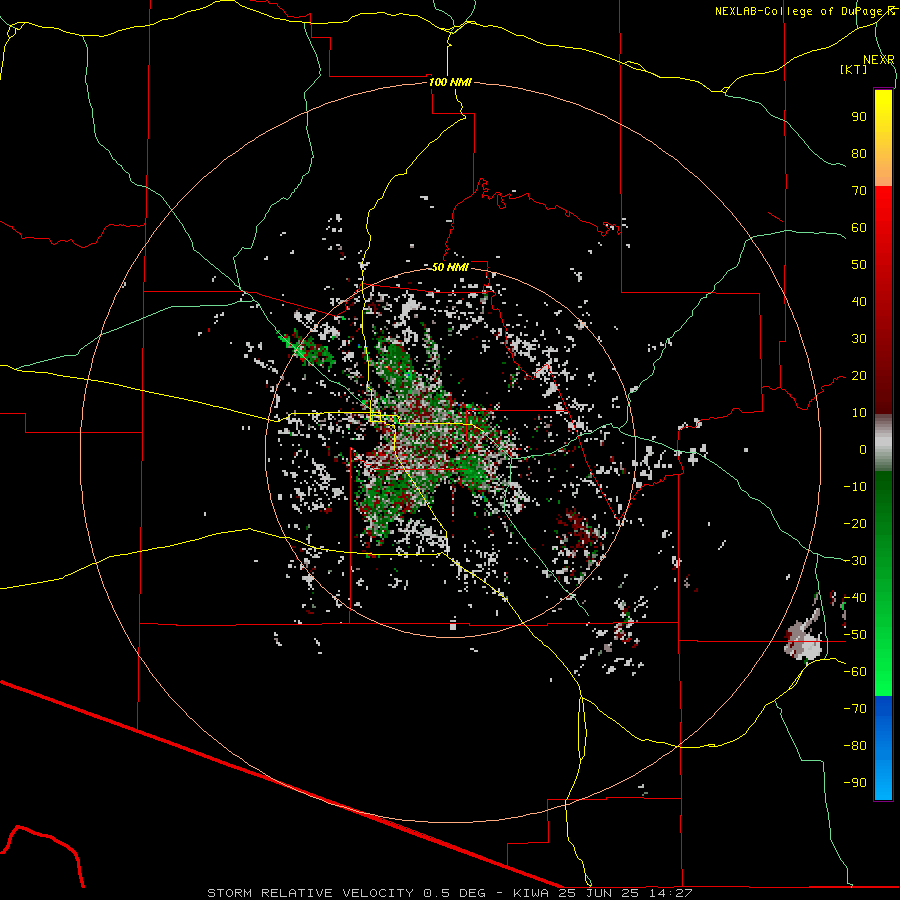Click the -60 value on the color scale
900x900 pixels.
point(855,672)
